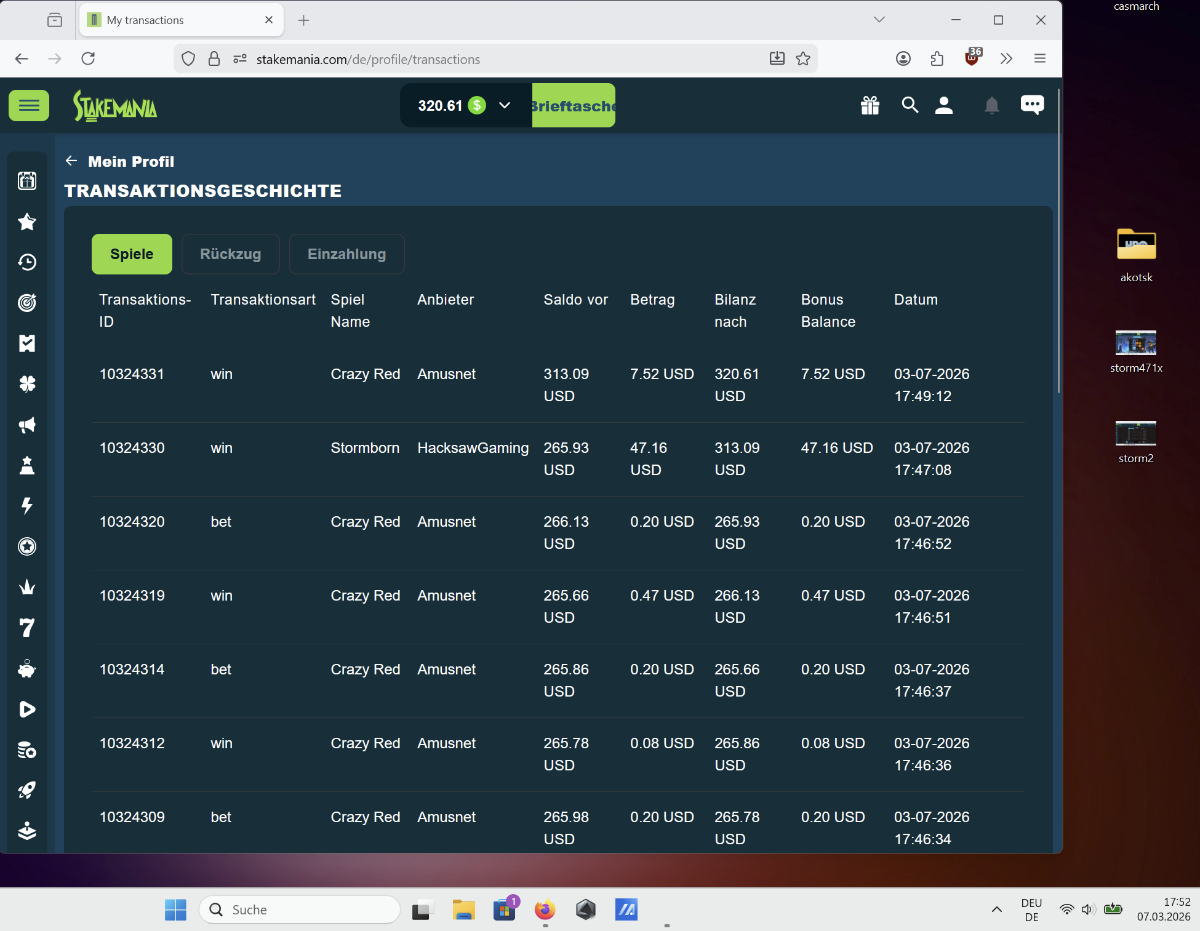Click the star favorites icon in sidebar

(27, 222)
